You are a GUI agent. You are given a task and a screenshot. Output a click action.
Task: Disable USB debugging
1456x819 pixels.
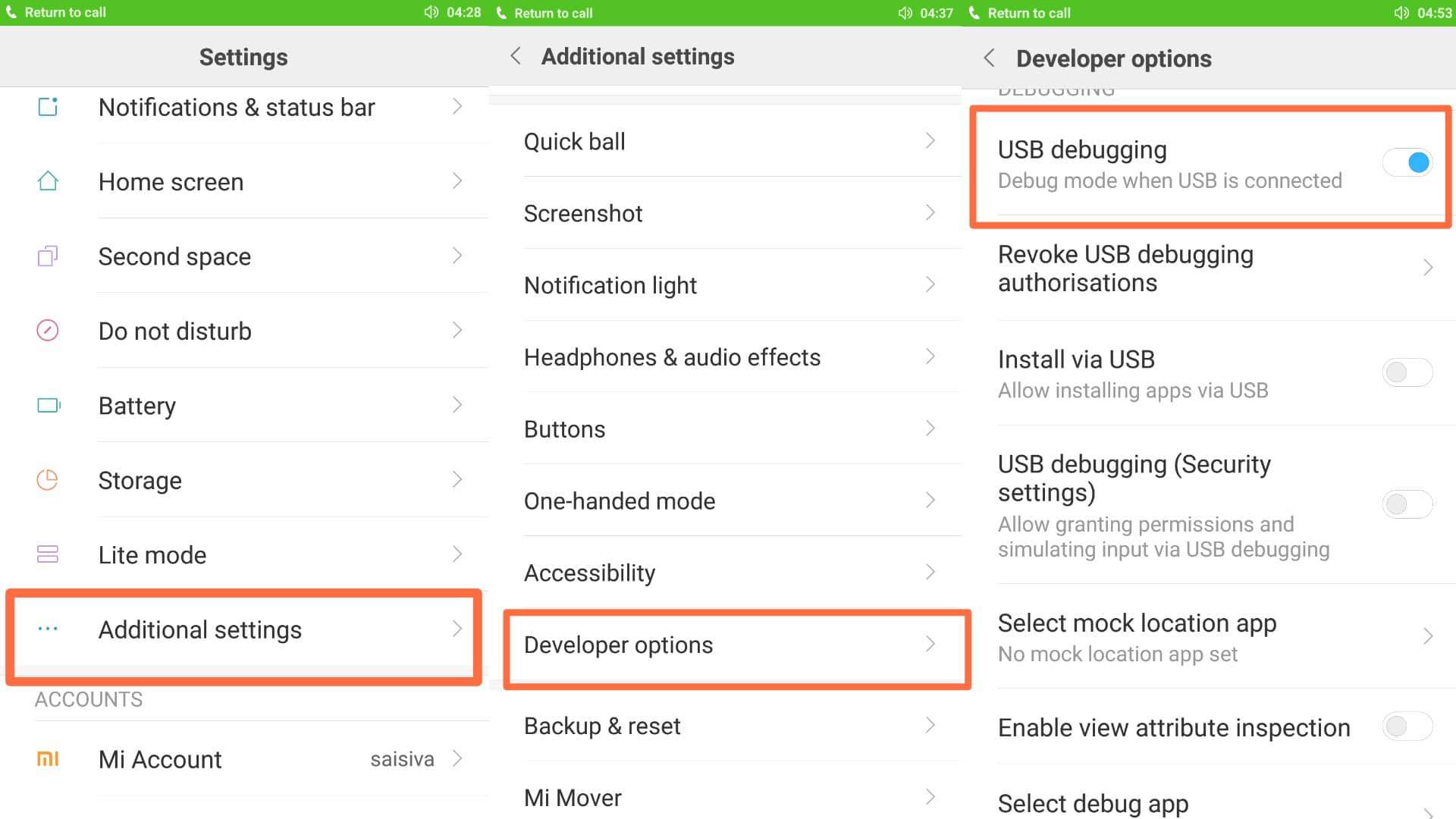tap(1407, 162)
